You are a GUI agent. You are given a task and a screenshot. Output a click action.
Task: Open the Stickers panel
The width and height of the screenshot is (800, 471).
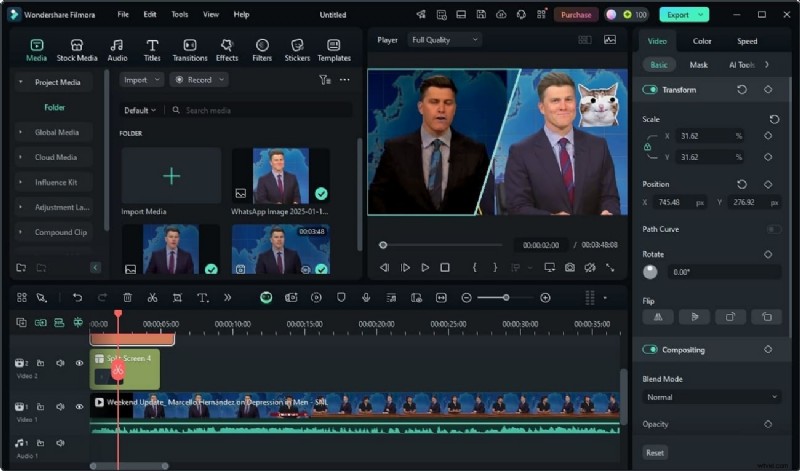coord(296,50)
